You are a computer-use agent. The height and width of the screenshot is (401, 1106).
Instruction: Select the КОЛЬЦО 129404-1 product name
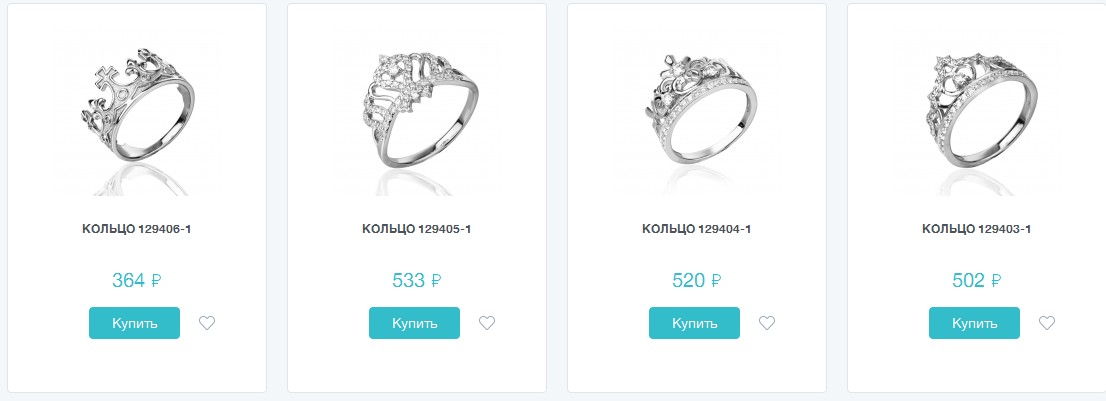[x=696, y=229]
